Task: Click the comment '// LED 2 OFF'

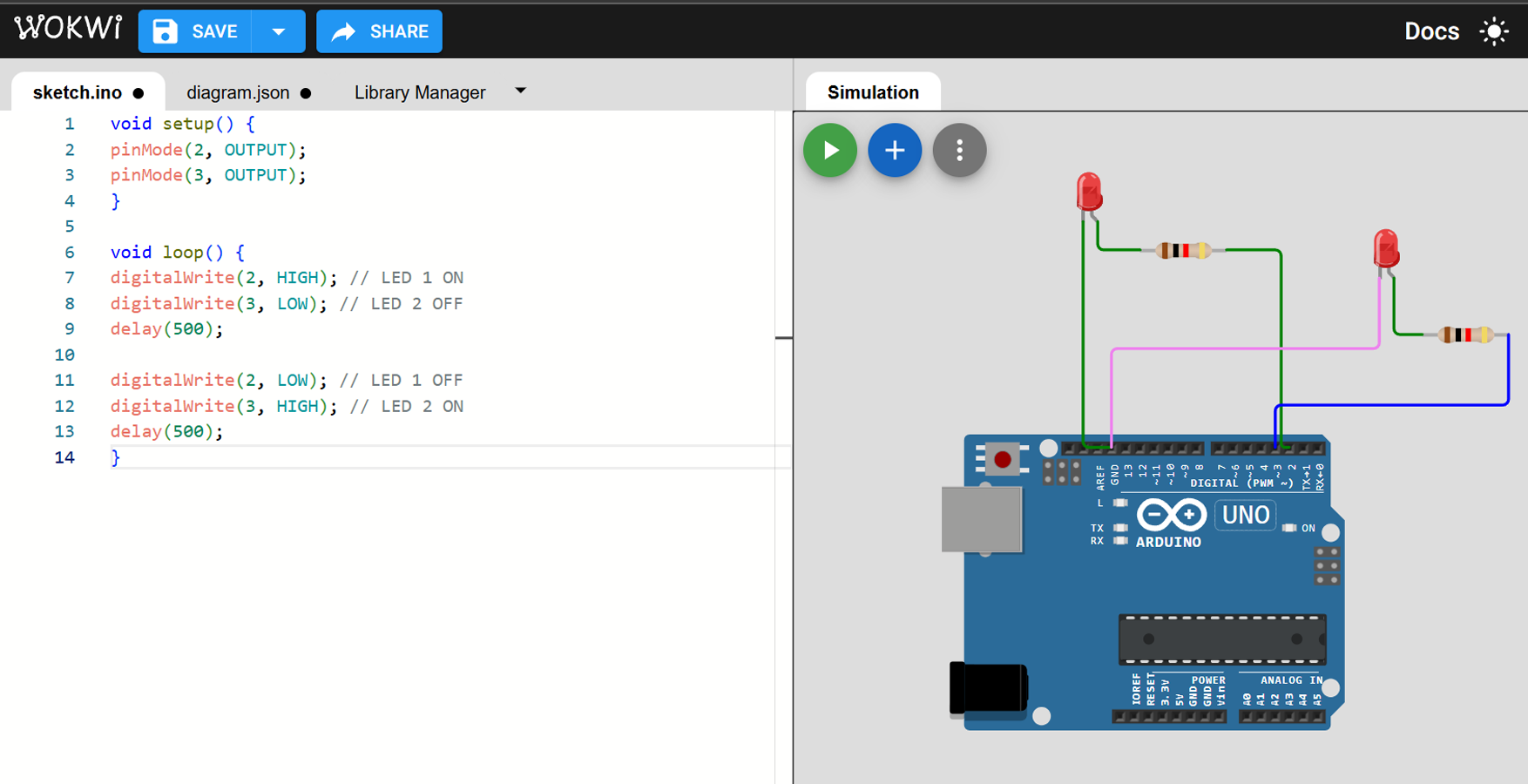Action: (x=402, y=303)
